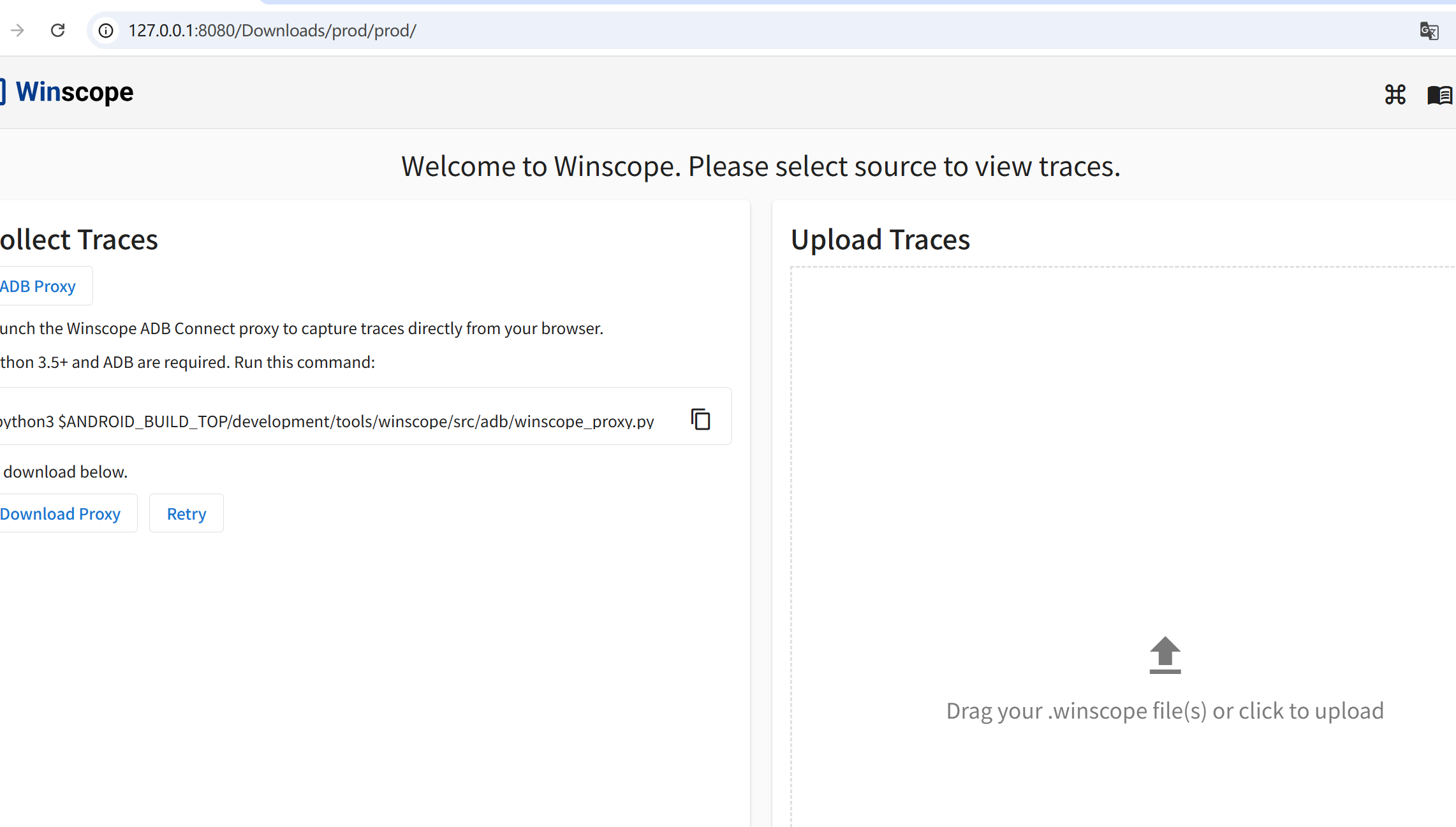Click the upload arrow icon
Viewport: 1456px width, 827px height.
point(1165,655)
